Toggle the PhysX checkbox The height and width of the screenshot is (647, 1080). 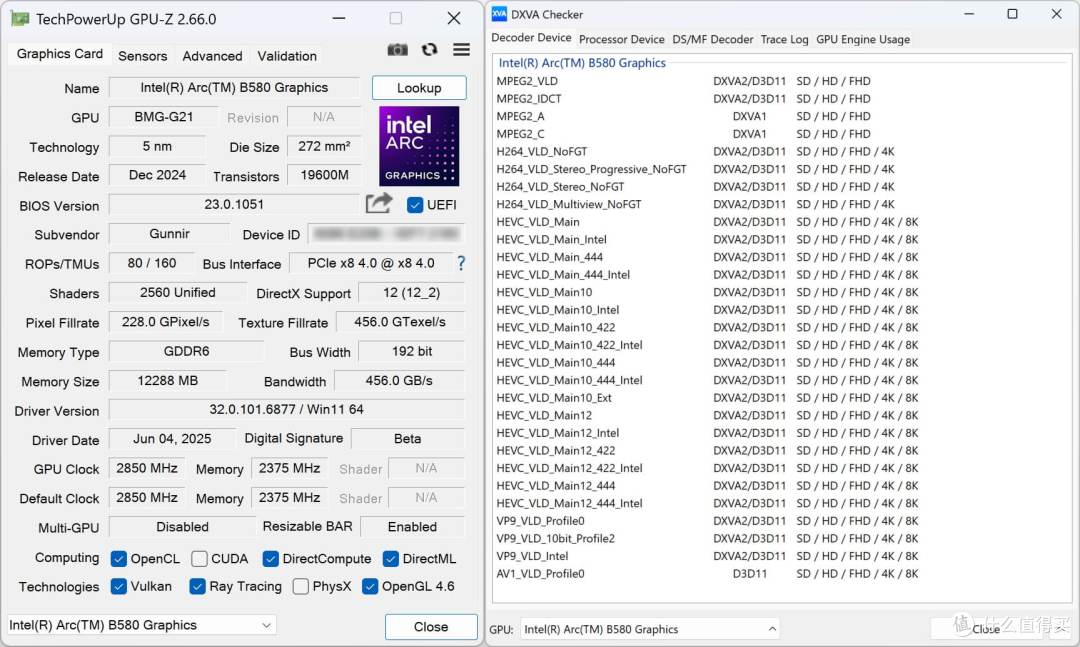(x=300, y=586)
